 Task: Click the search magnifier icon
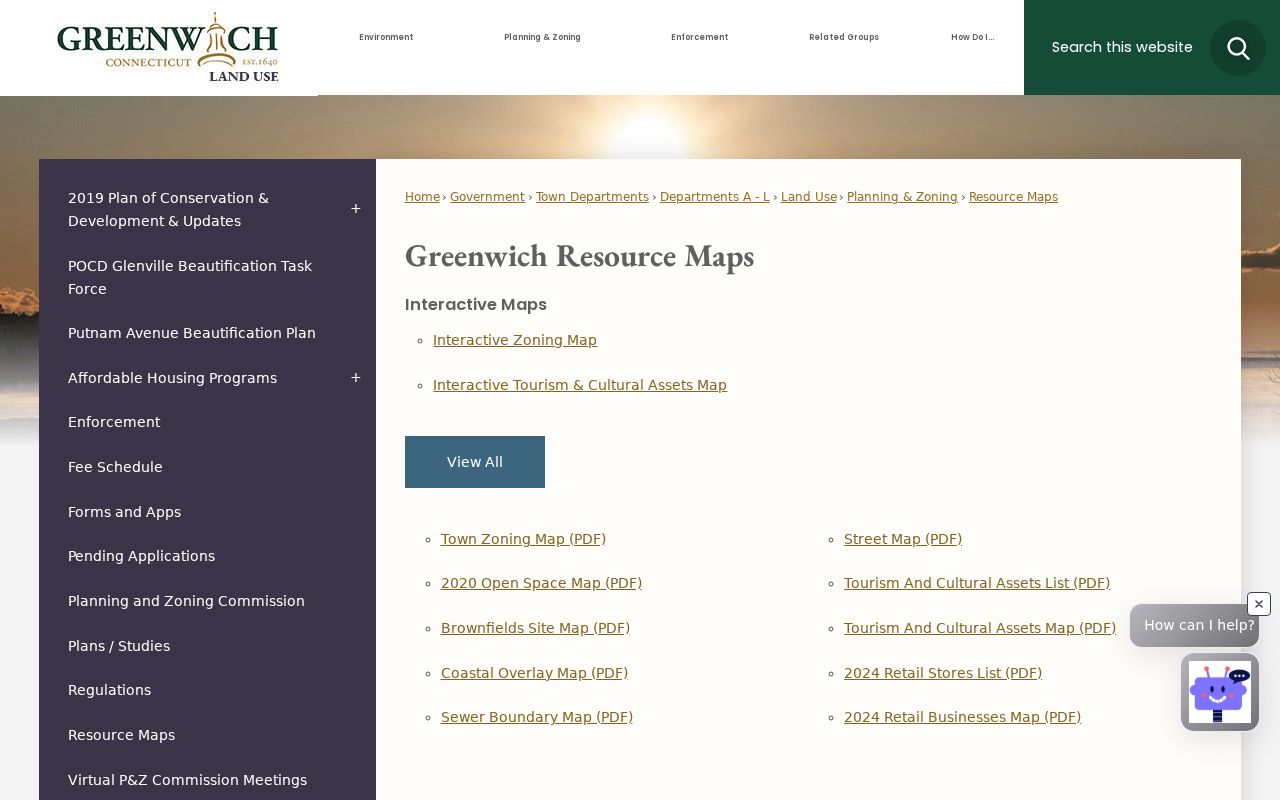(1238, 48)
